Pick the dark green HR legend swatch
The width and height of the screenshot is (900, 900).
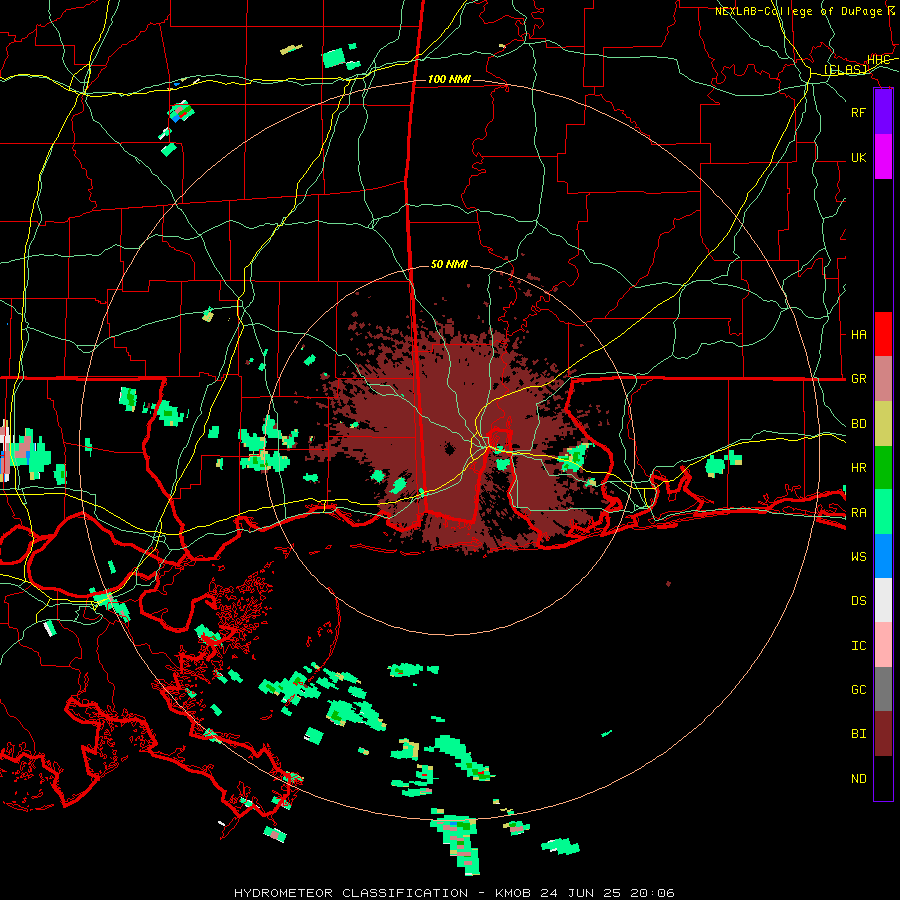pos(883,468)
